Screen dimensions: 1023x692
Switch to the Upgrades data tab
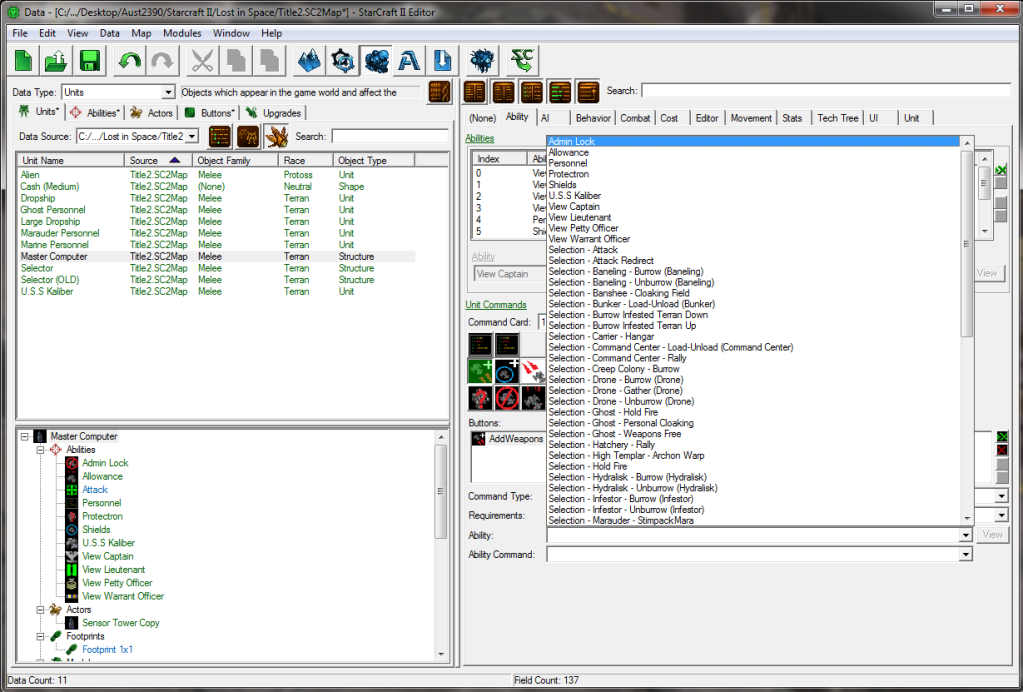pos(274,113)
